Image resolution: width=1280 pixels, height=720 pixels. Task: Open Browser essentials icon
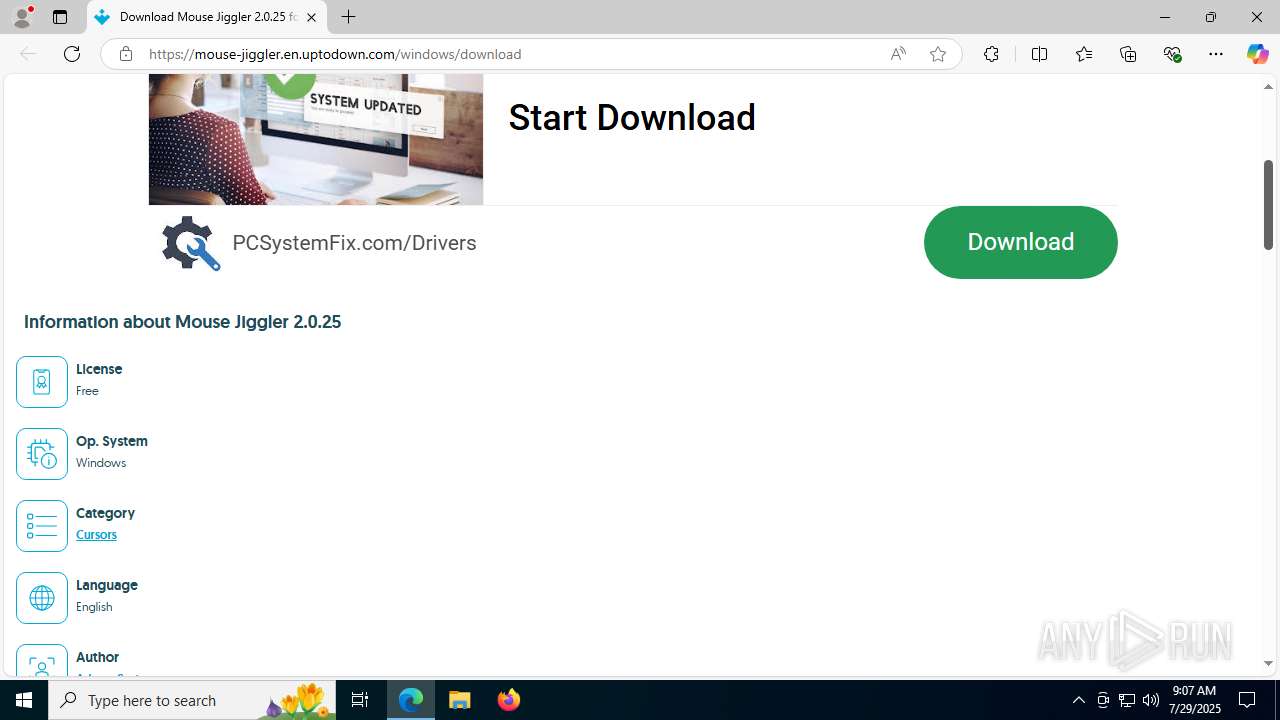click(x=1172, y=54)
